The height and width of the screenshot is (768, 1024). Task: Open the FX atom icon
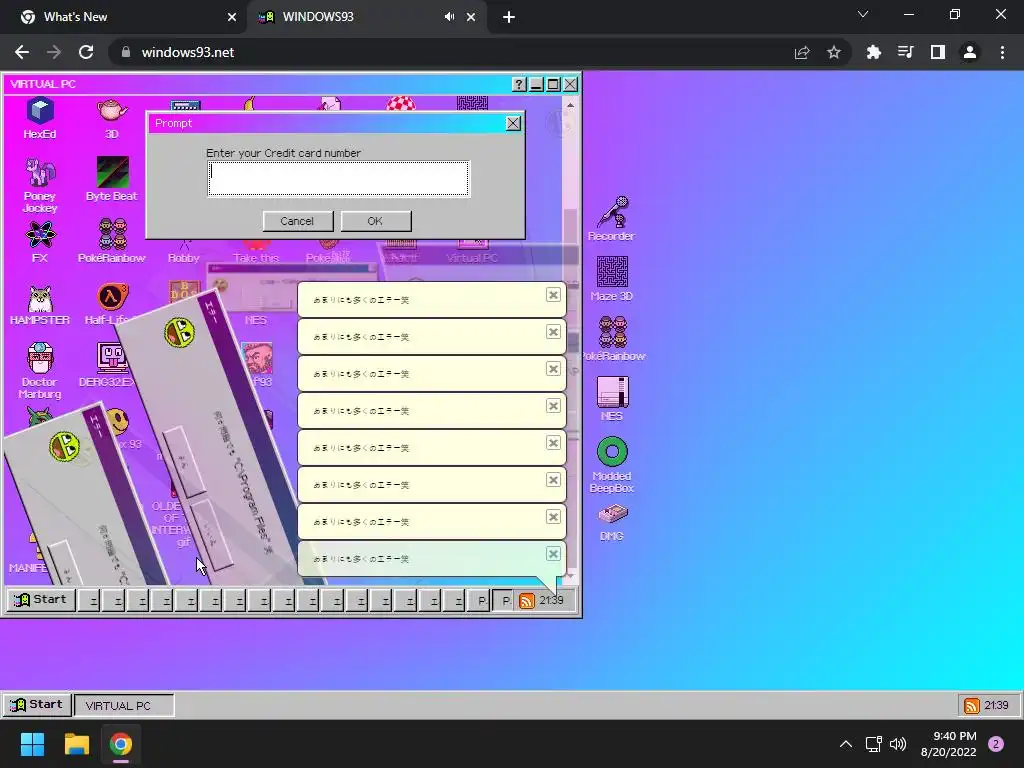40,242
